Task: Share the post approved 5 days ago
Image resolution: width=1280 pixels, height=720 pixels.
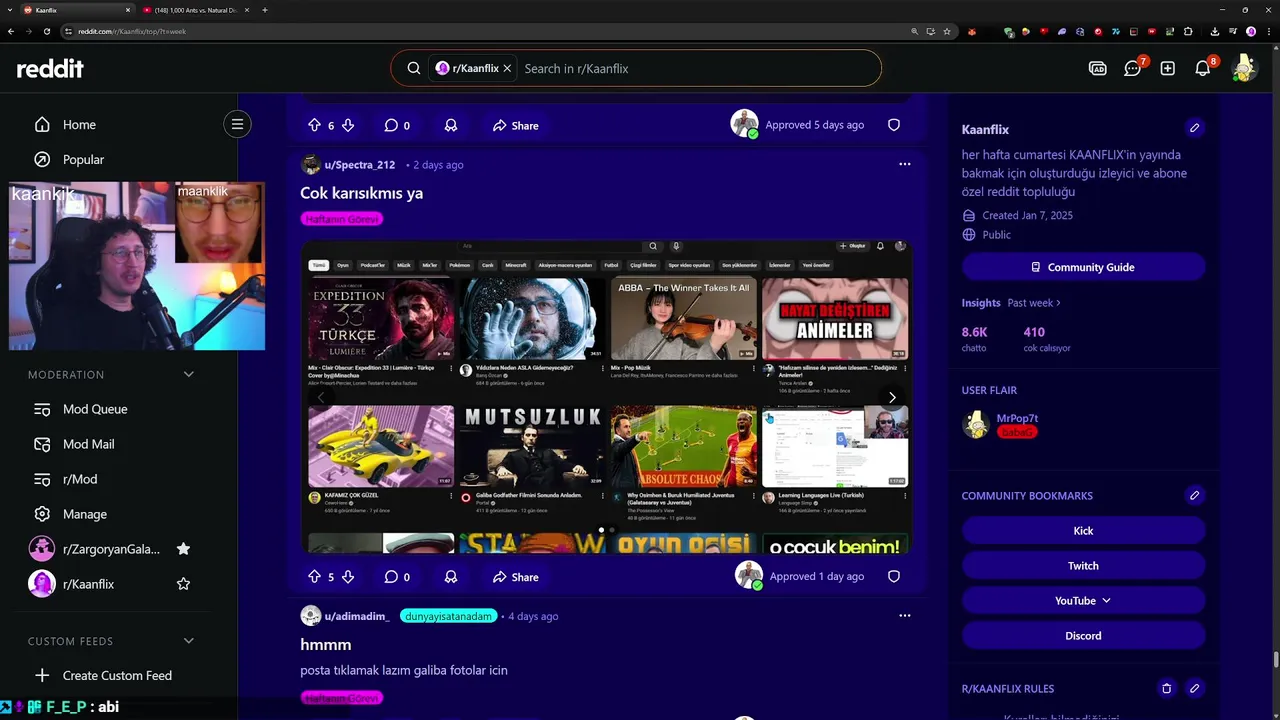Action: pyautogui.click(x=515, y=126)
